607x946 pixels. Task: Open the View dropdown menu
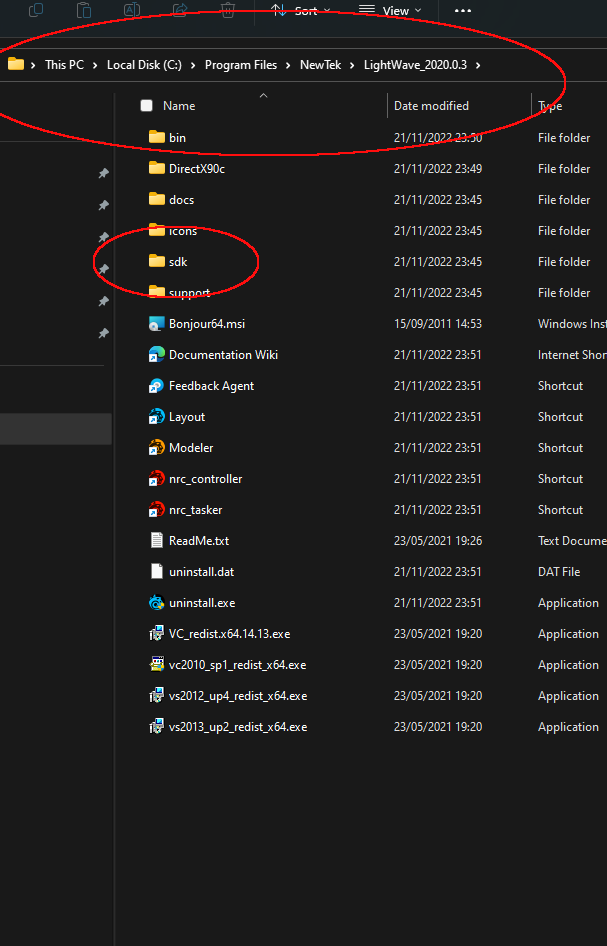(x=390, y=10)
